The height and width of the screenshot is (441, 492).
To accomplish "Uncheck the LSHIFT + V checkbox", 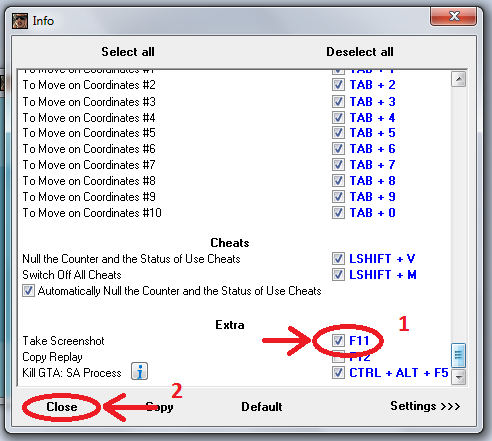I will [x=338, y=259].
